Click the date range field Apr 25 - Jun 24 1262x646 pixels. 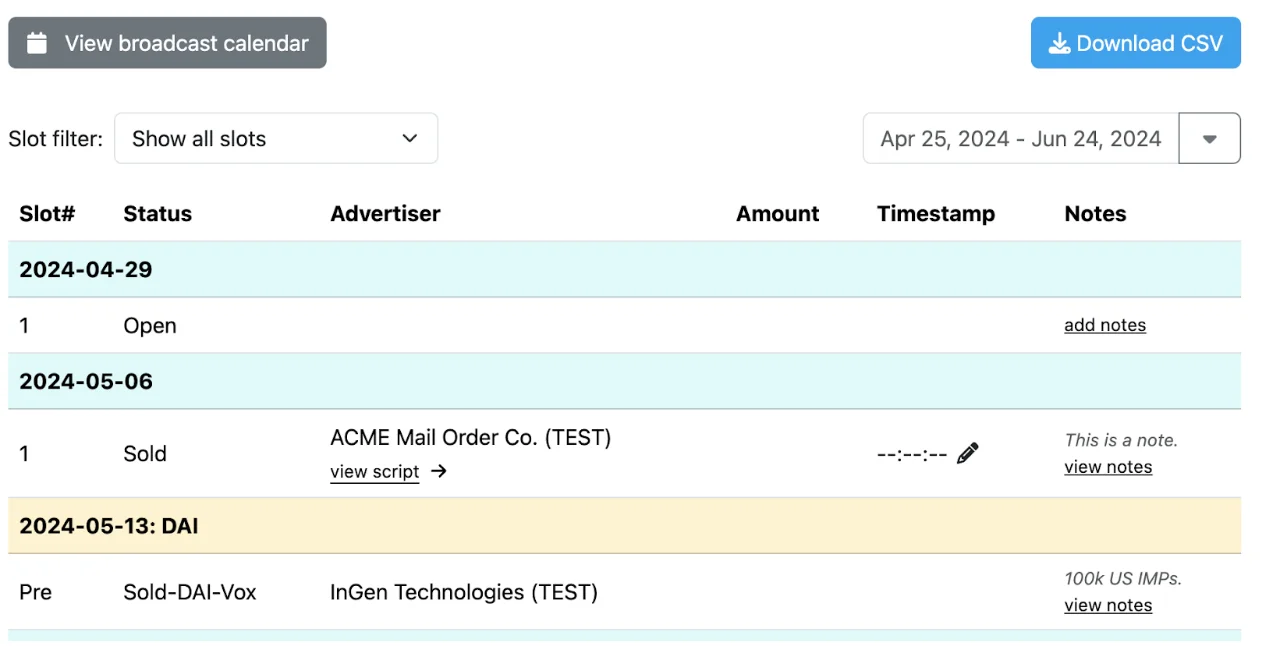(1021, 139)
